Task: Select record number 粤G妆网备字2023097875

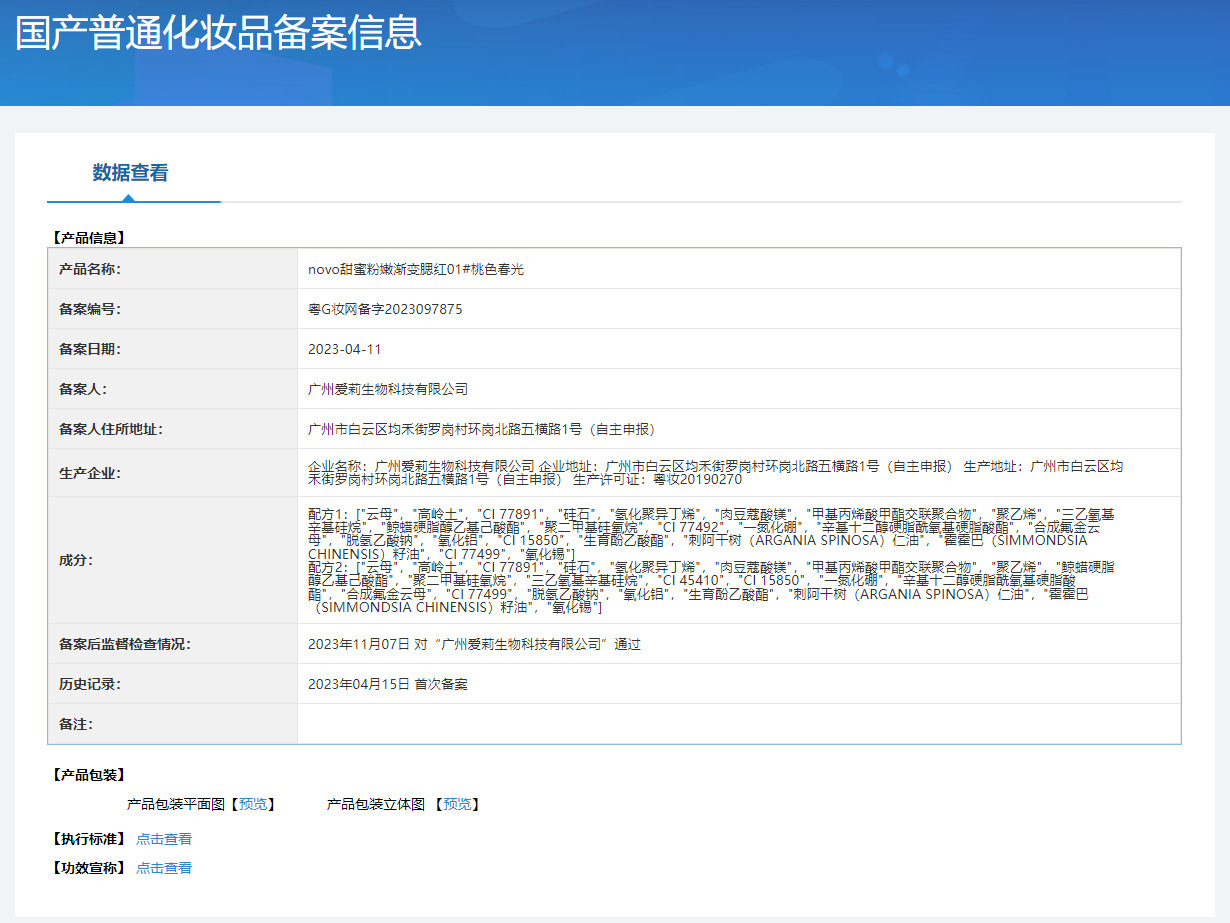Action: (385, 309)
